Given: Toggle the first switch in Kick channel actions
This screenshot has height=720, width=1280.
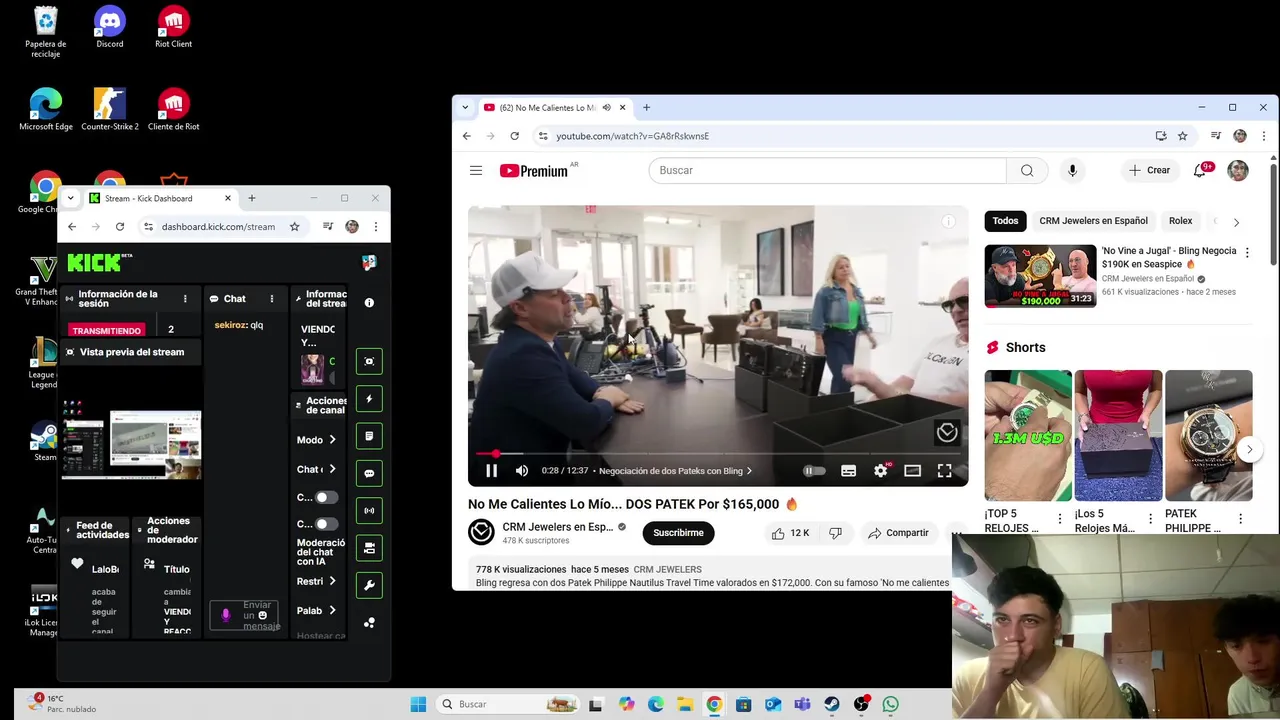Looking at the screenshot, I should click(327, 497).
